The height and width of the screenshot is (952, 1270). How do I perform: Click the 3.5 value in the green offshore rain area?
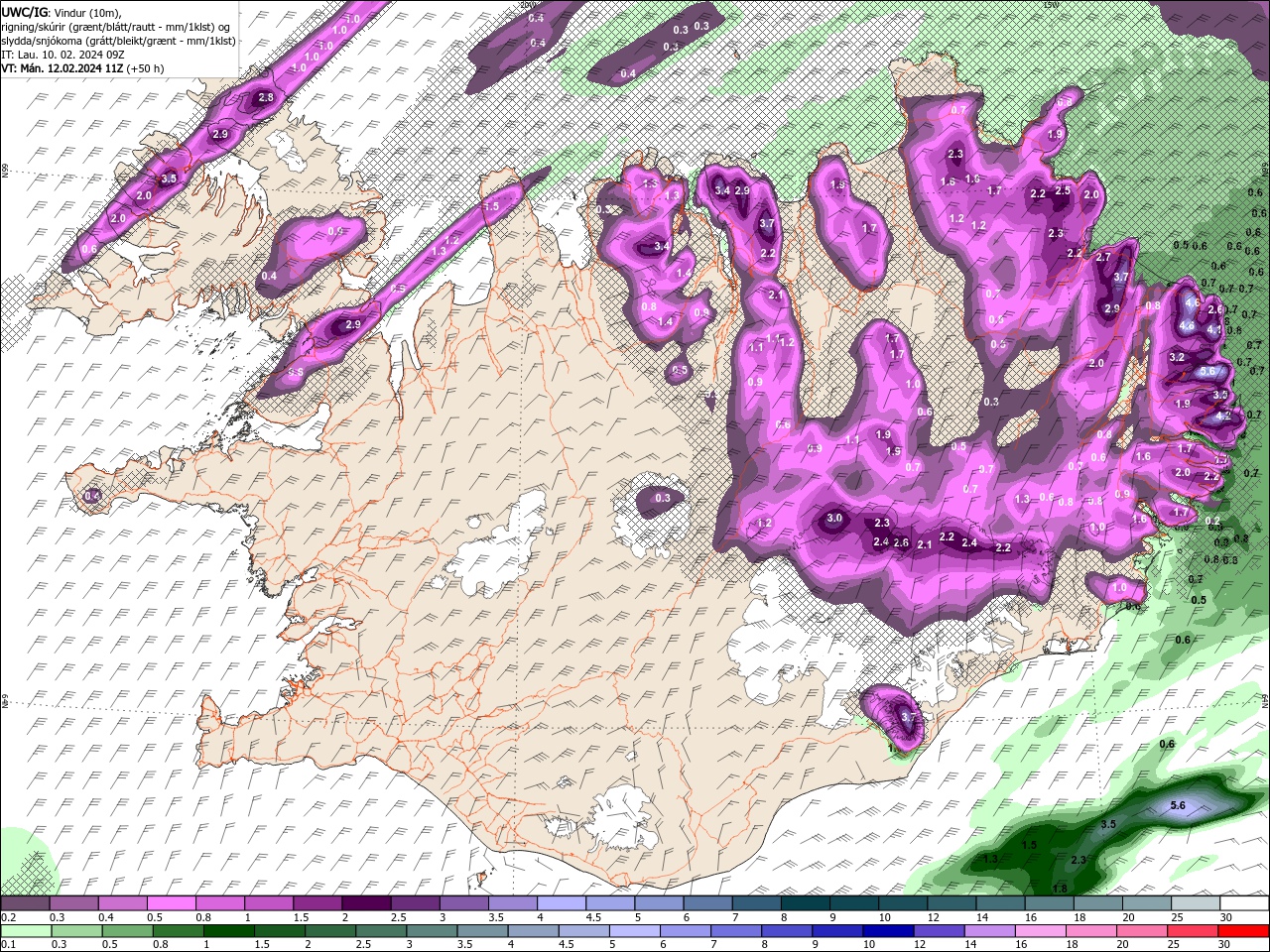(1109, 824)
